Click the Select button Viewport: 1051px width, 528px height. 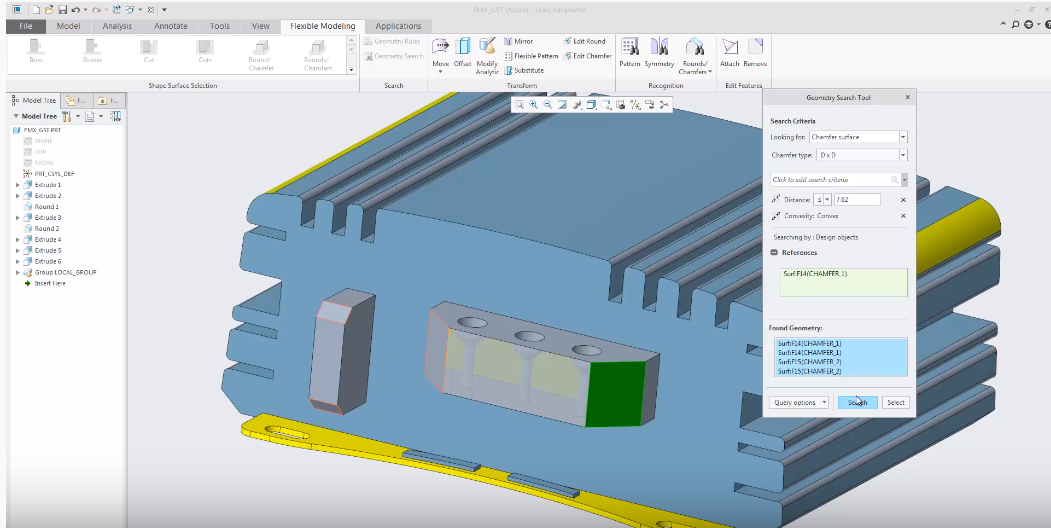pos(895,403)
